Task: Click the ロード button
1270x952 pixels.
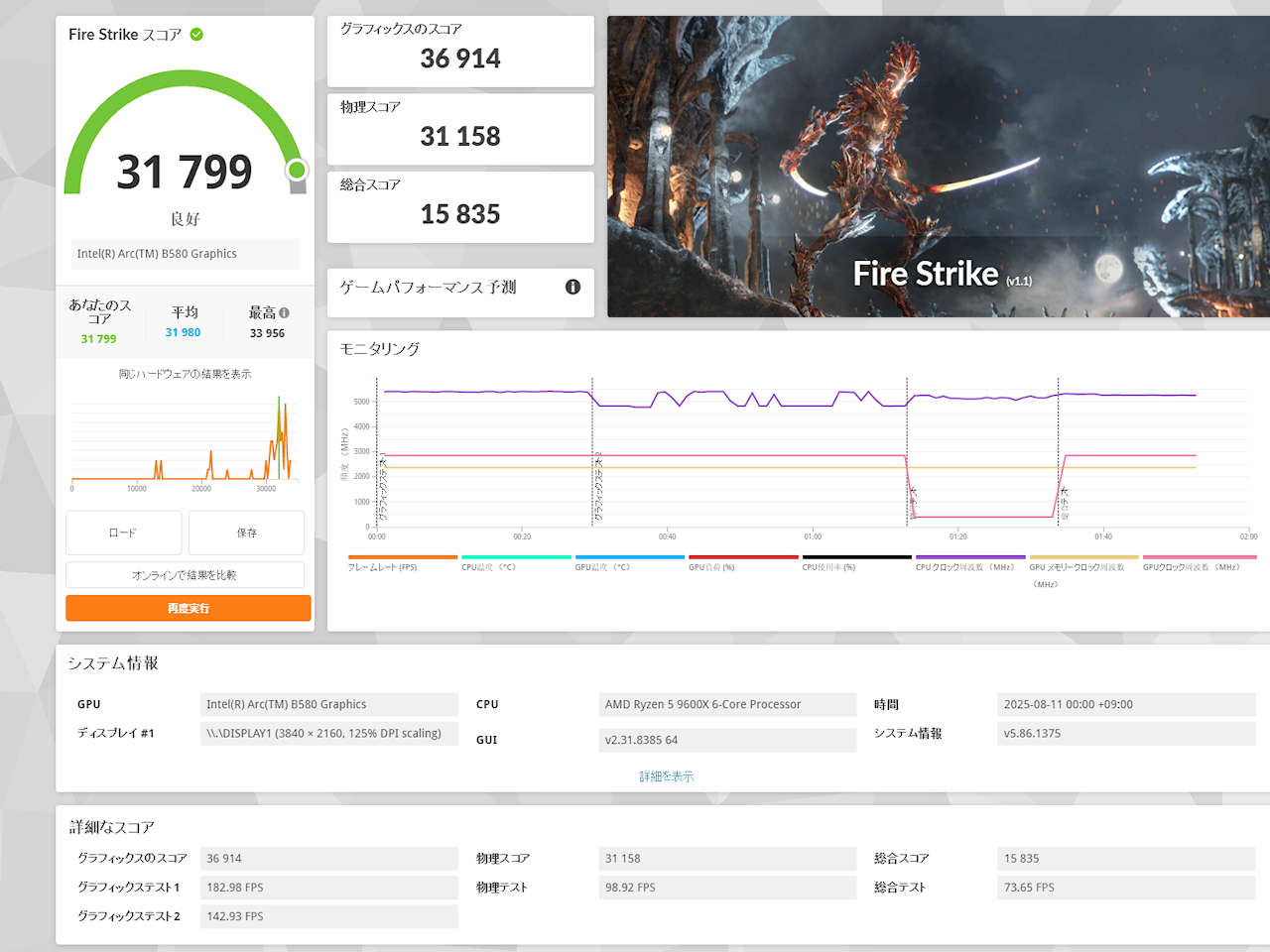Action: (x=123, y=533)
